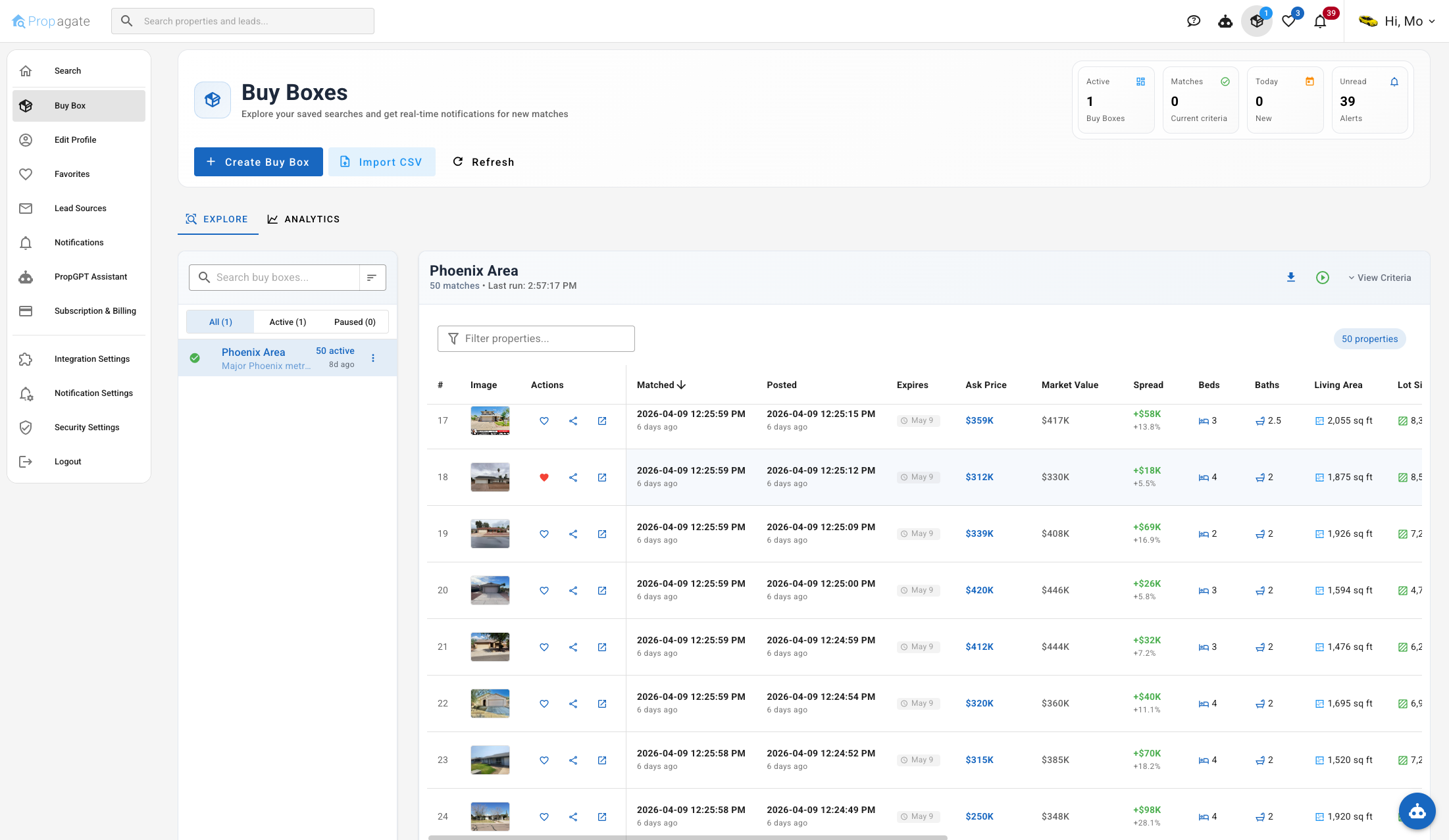Open the PropGPT Assistant from the sidebar
Screen dimensions: 1449x840
[91, 276]
